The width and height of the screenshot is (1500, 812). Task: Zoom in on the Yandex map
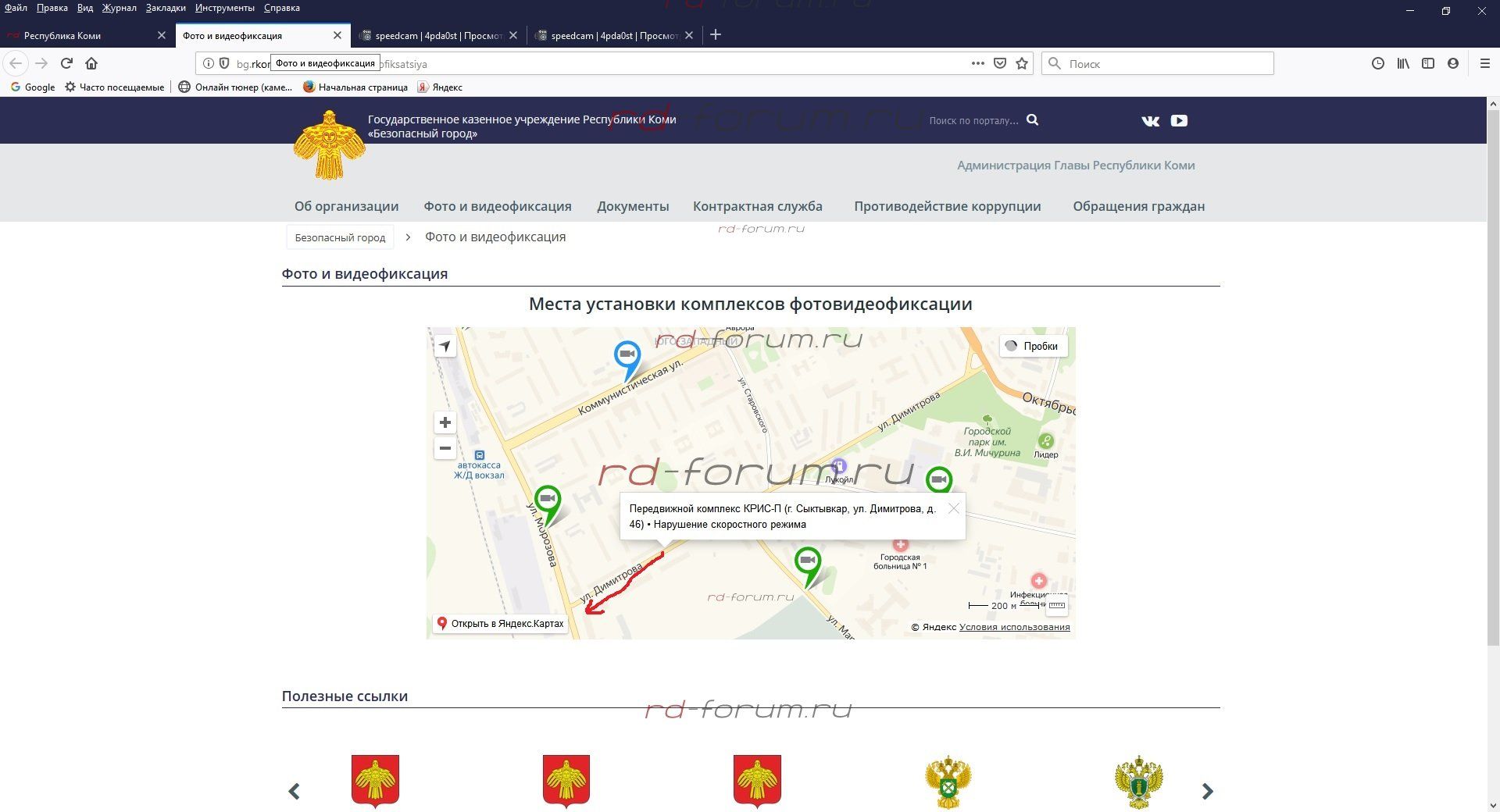tap(445, 422)
